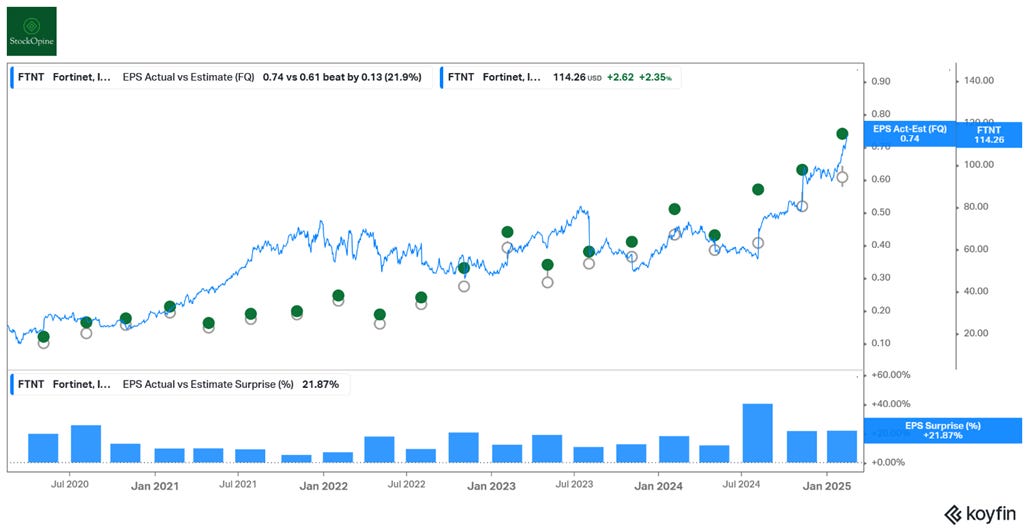Click the '21.87%' value in surprise legend
1029x532 pixels.
pyautogui.click(x=320, y=384)
